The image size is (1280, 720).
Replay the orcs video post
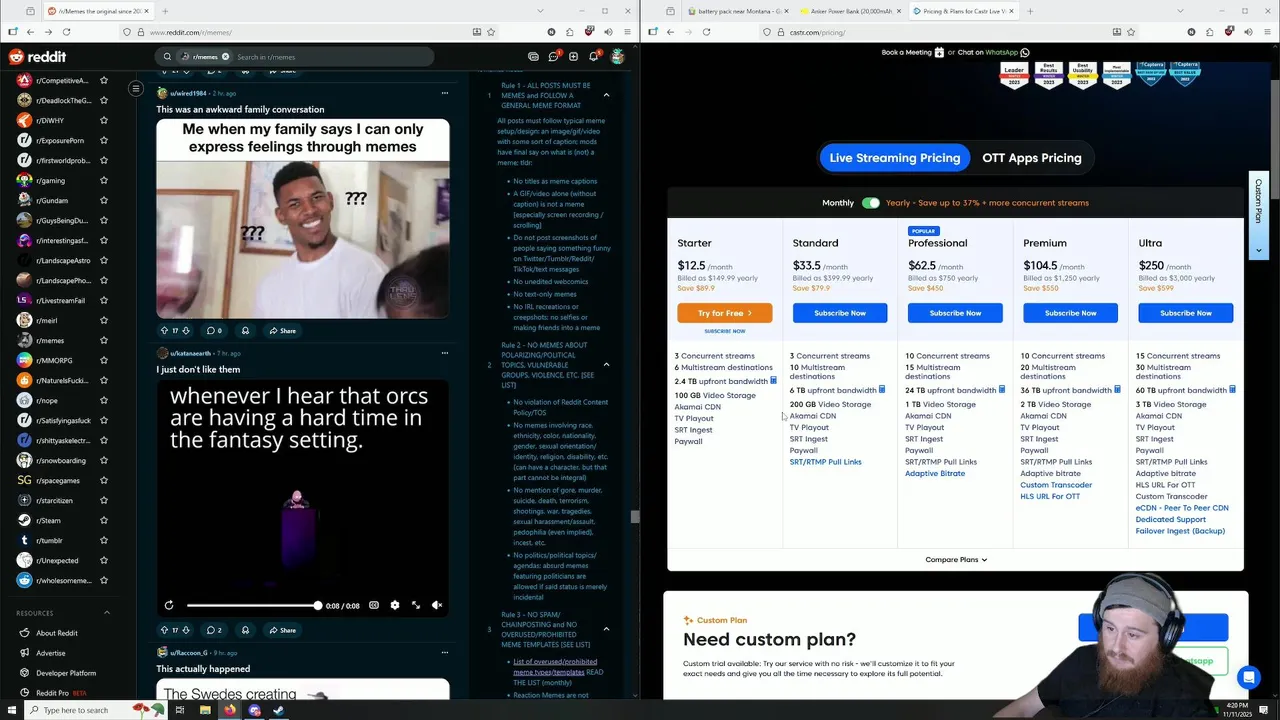point(169,605)
